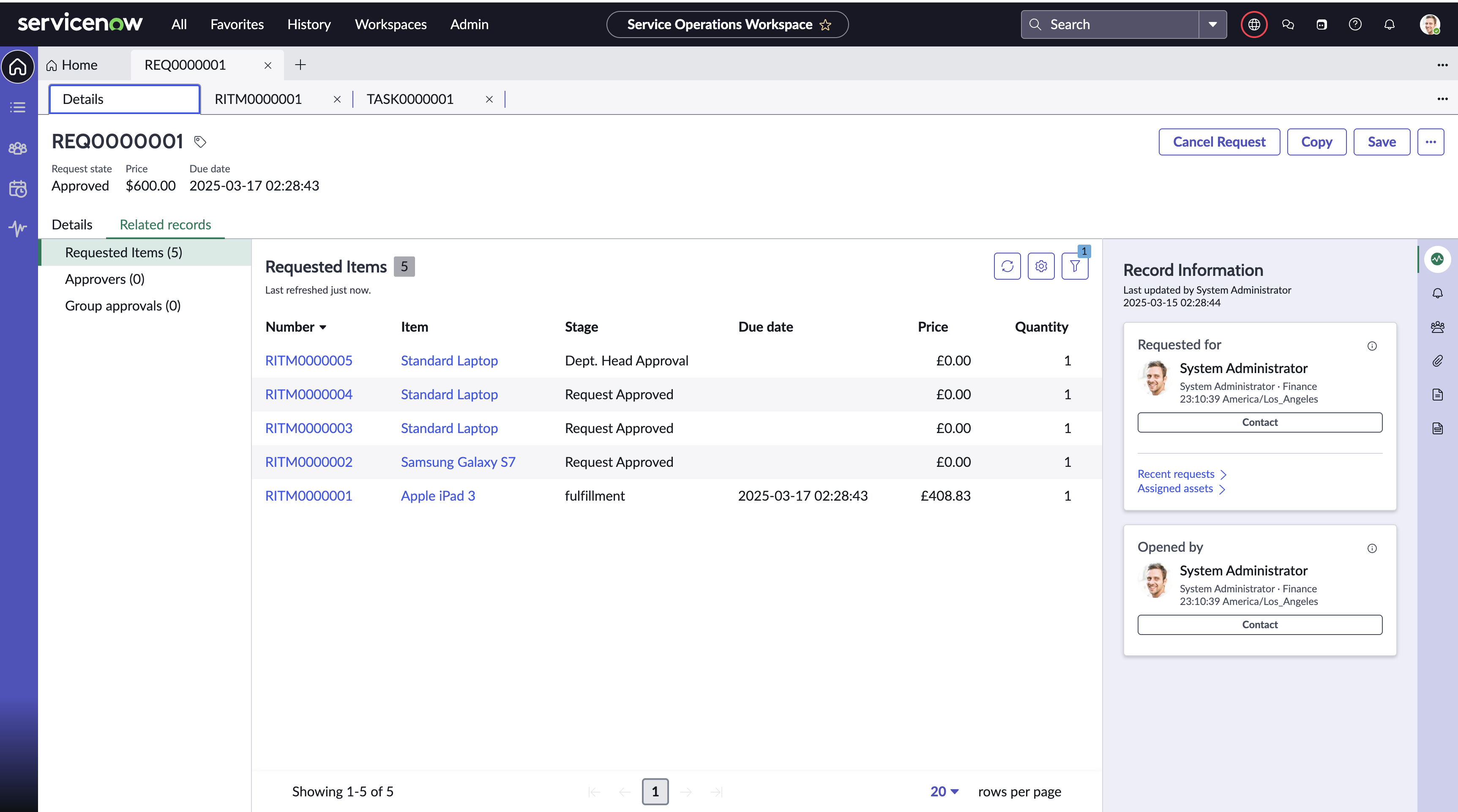This screenshot has height=812, width=1458.
Task: Open the TASK0000001 subtab
Action: 410,100
